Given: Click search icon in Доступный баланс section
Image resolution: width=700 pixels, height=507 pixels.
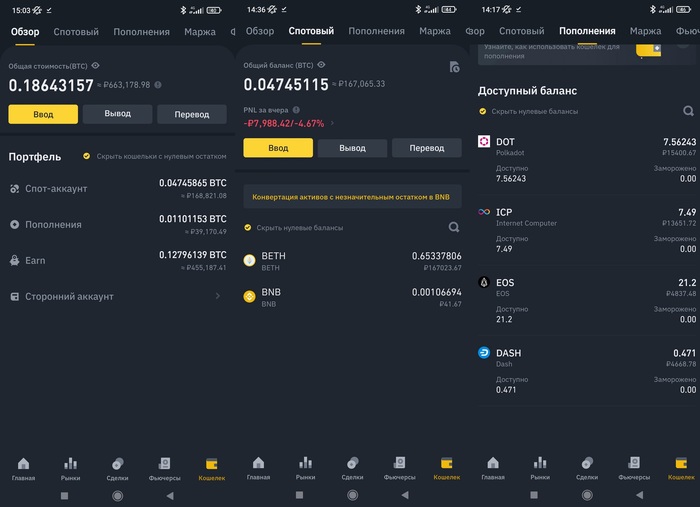Looking at the screenshot, I should (x=688, y=111).
